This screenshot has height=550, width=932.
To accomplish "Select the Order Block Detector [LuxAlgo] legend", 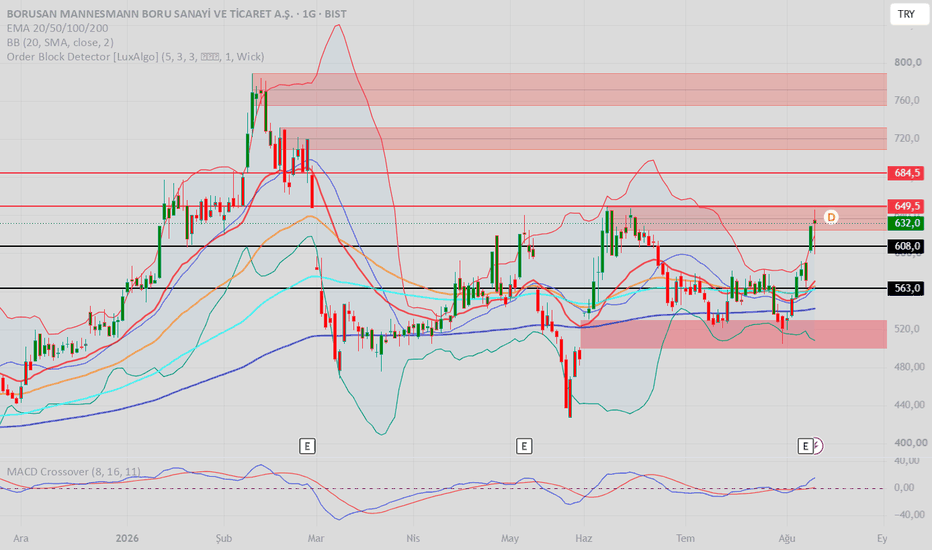I will pos(136,56).
